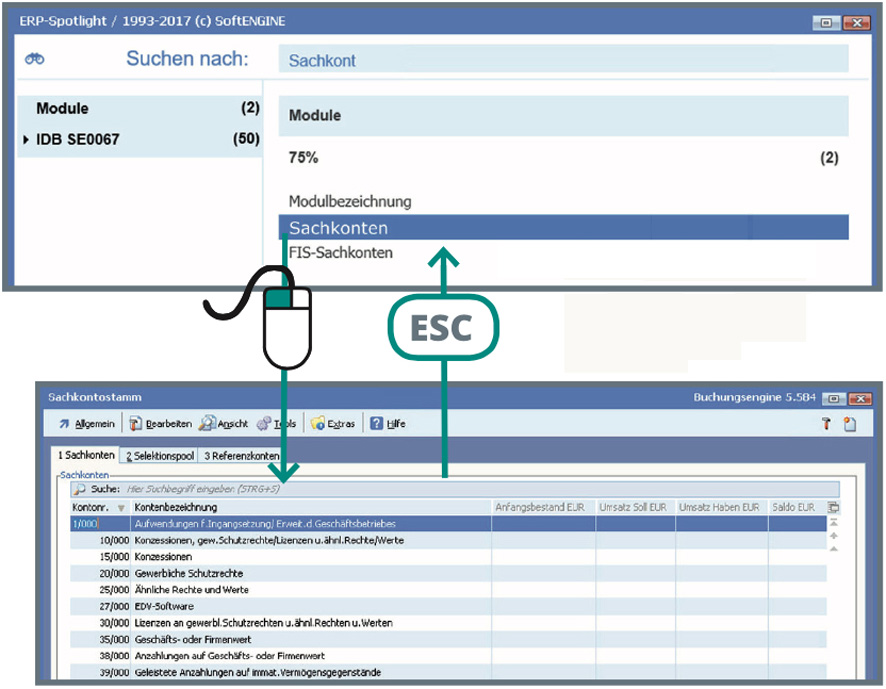This screenshot has width=886, height=689.
Task: Select the Module category in left panel
Action: click(62, 108)
